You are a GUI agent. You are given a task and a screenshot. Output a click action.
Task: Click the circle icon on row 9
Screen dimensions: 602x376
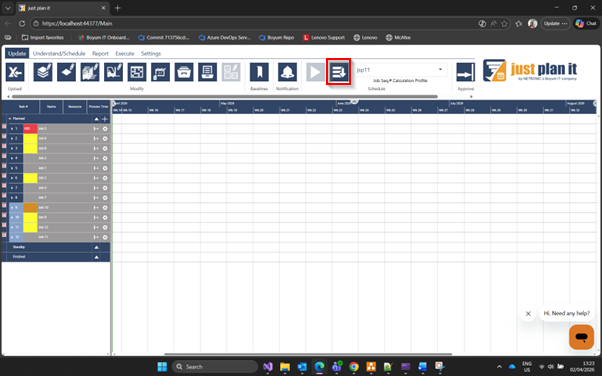coord(105,208)
